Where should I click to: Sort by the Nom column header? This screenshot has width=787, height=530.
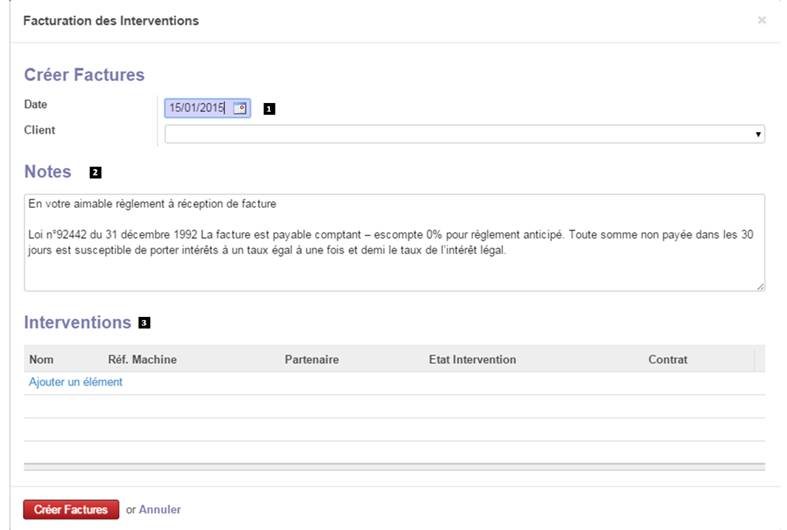coord(41,359)
